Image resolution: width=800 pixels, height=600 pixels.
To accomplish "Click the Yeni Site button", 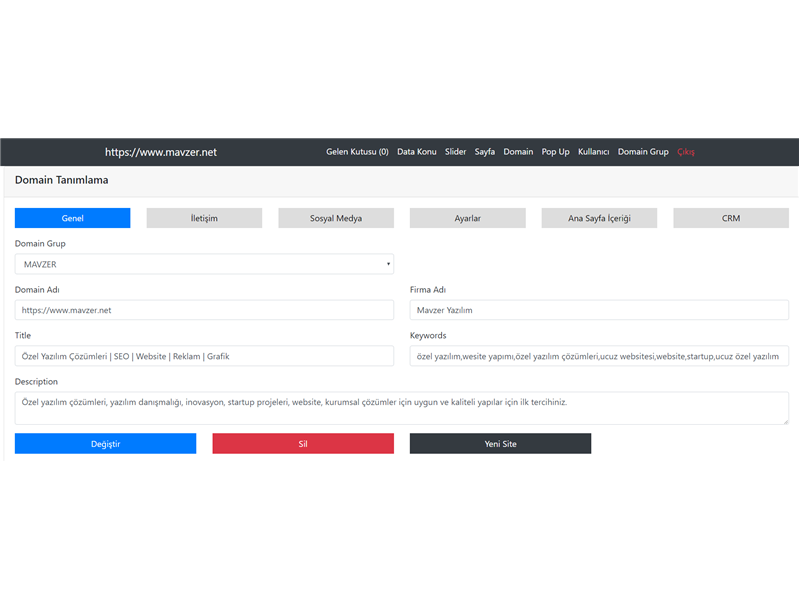I will click(500, 443).
